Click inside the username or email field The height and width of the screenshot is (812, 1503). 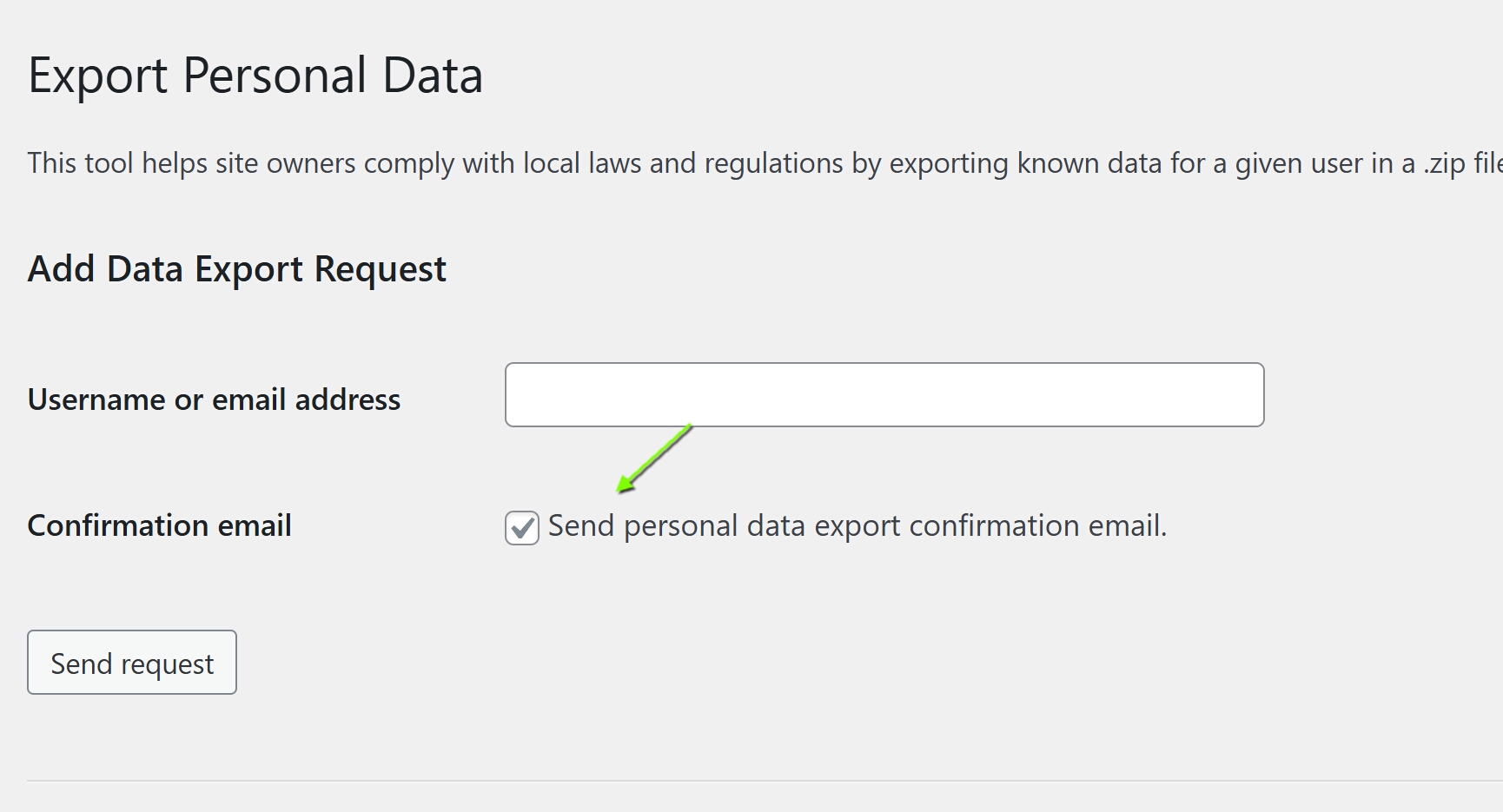(x=884, y=394)
